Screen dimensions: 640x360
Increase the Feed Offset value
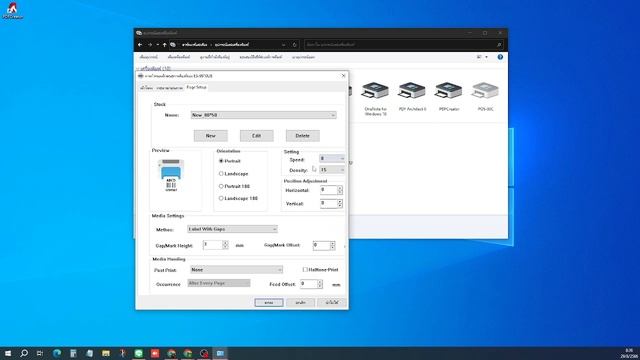click(320, 282)
